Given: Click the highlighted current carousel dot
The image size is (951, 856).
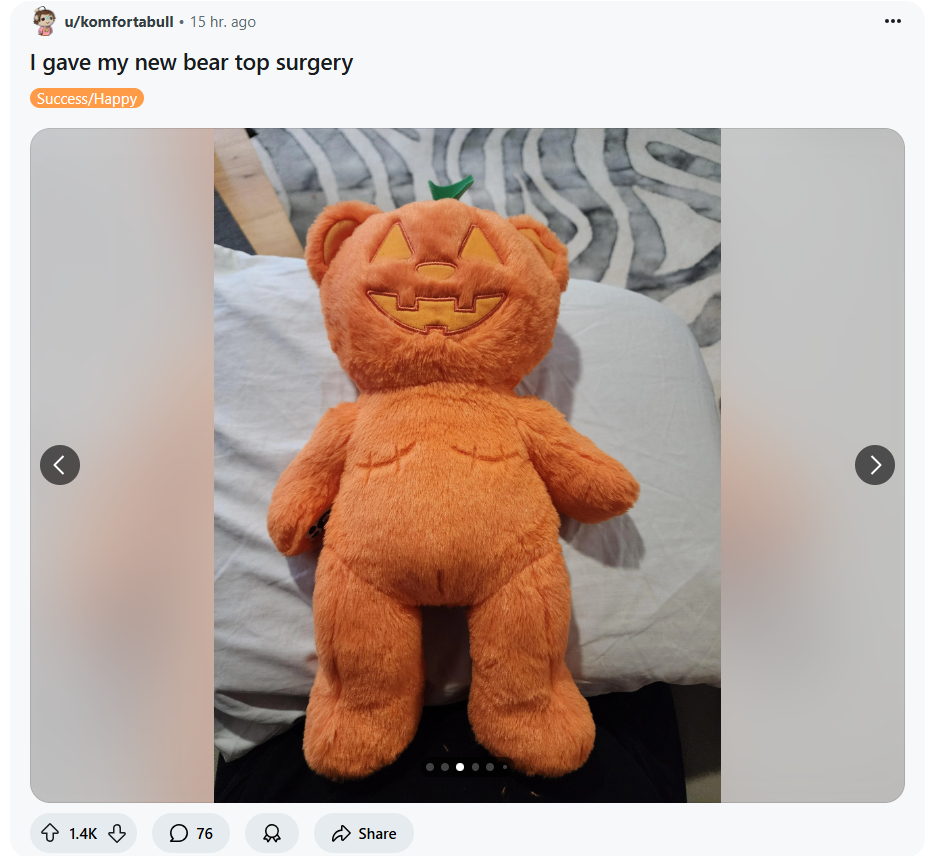Looking at the screenshot, I should 460,767.
